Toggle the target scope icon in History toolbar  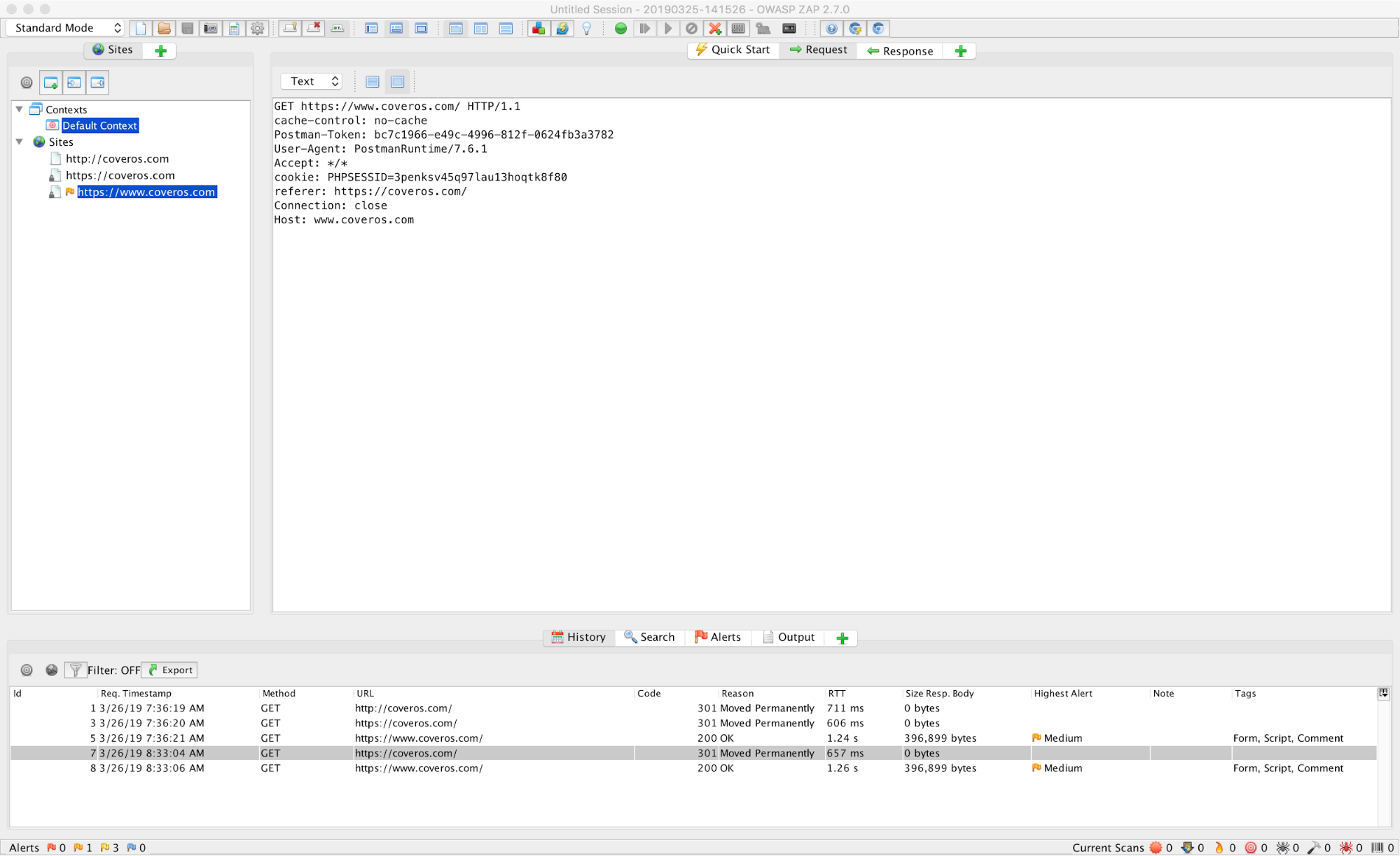(27, 670)
